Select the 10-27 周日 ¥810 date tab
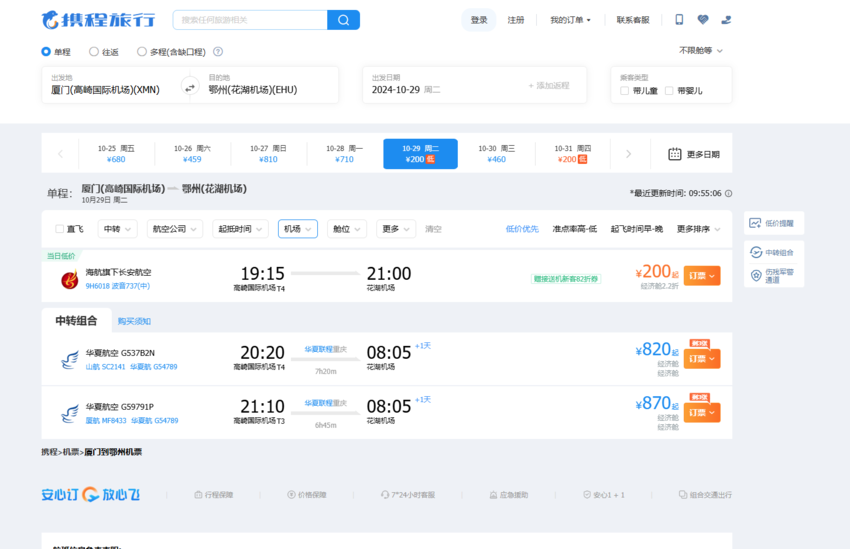Image resolution: width=850 pixels, height=549 pixels. (x=268, y=154)
